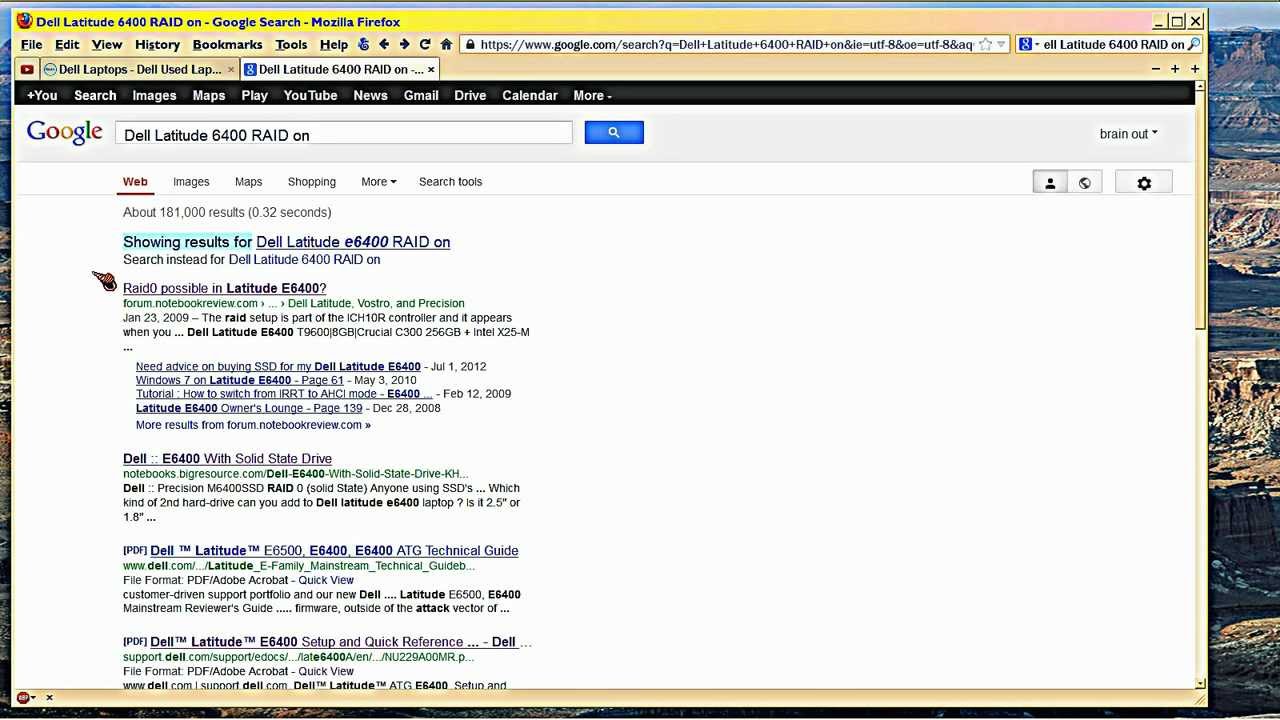This screenshot has width=1280, height=720.
Task: Select the Web results tab
Action: tap(135, 182)
